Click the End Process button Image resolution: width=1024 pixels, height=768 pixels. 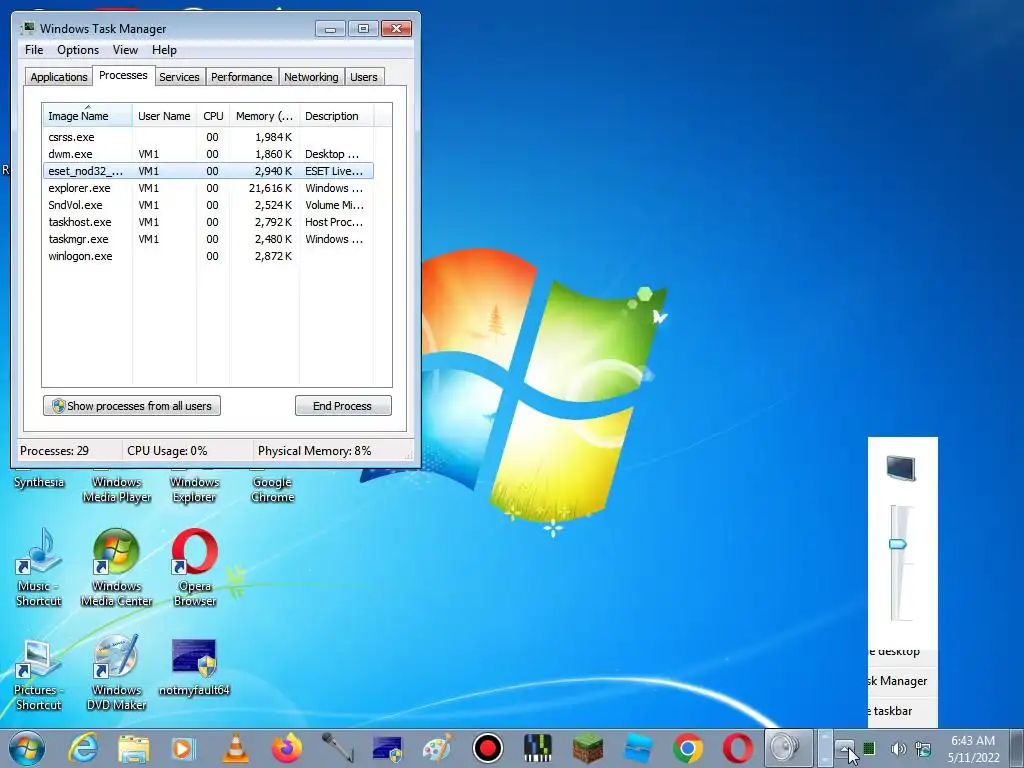point(343,406)
